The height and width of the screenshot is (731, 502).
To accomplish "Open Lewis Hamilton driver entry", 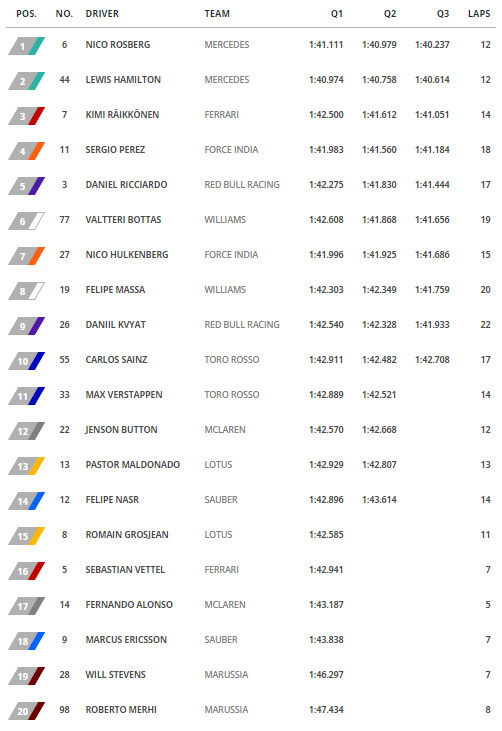I will [x=123, y=80].
